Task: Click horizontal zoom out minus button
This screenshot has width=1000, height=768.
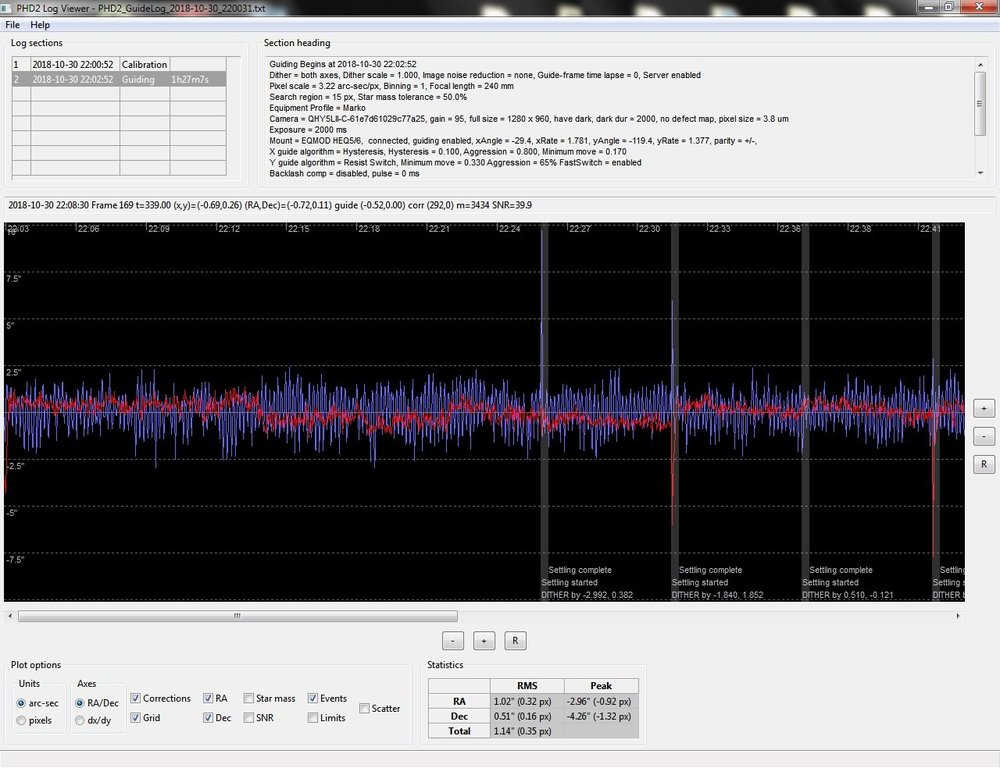Action: 453,640
